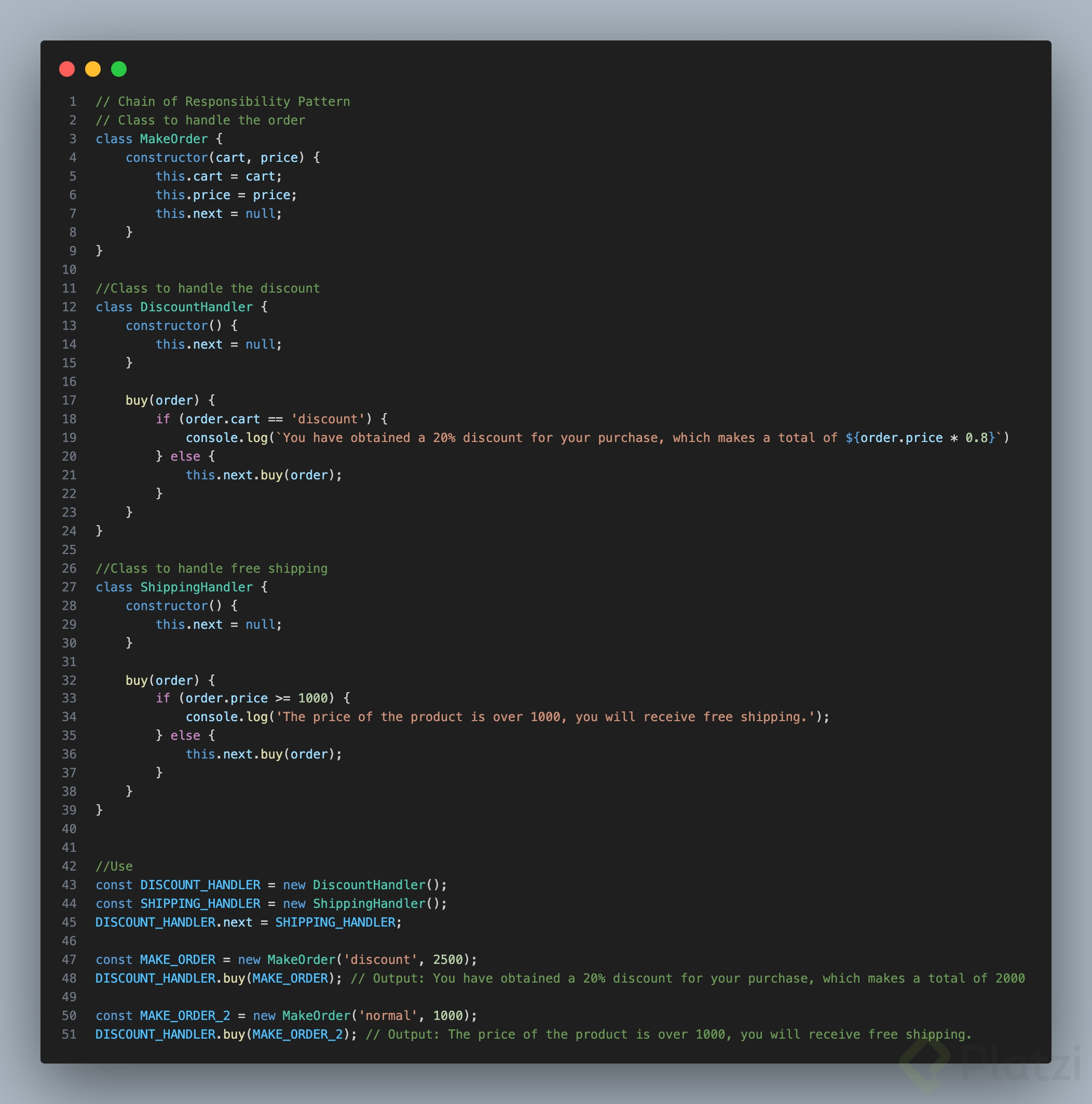Click the green maximize window dot
This screenshot has width=1092, height=1104.
(119, 69)
